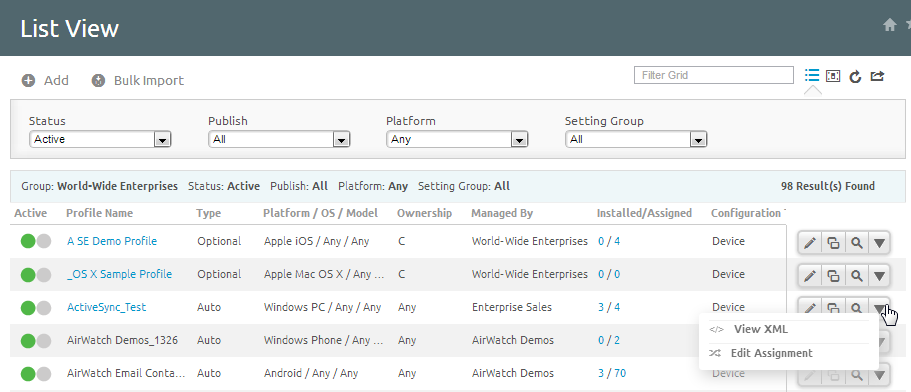The width and height of the screenshot is (911, 392).
Task: Expand more actions for AirWatch Email Container
Action: coord(879,376)
